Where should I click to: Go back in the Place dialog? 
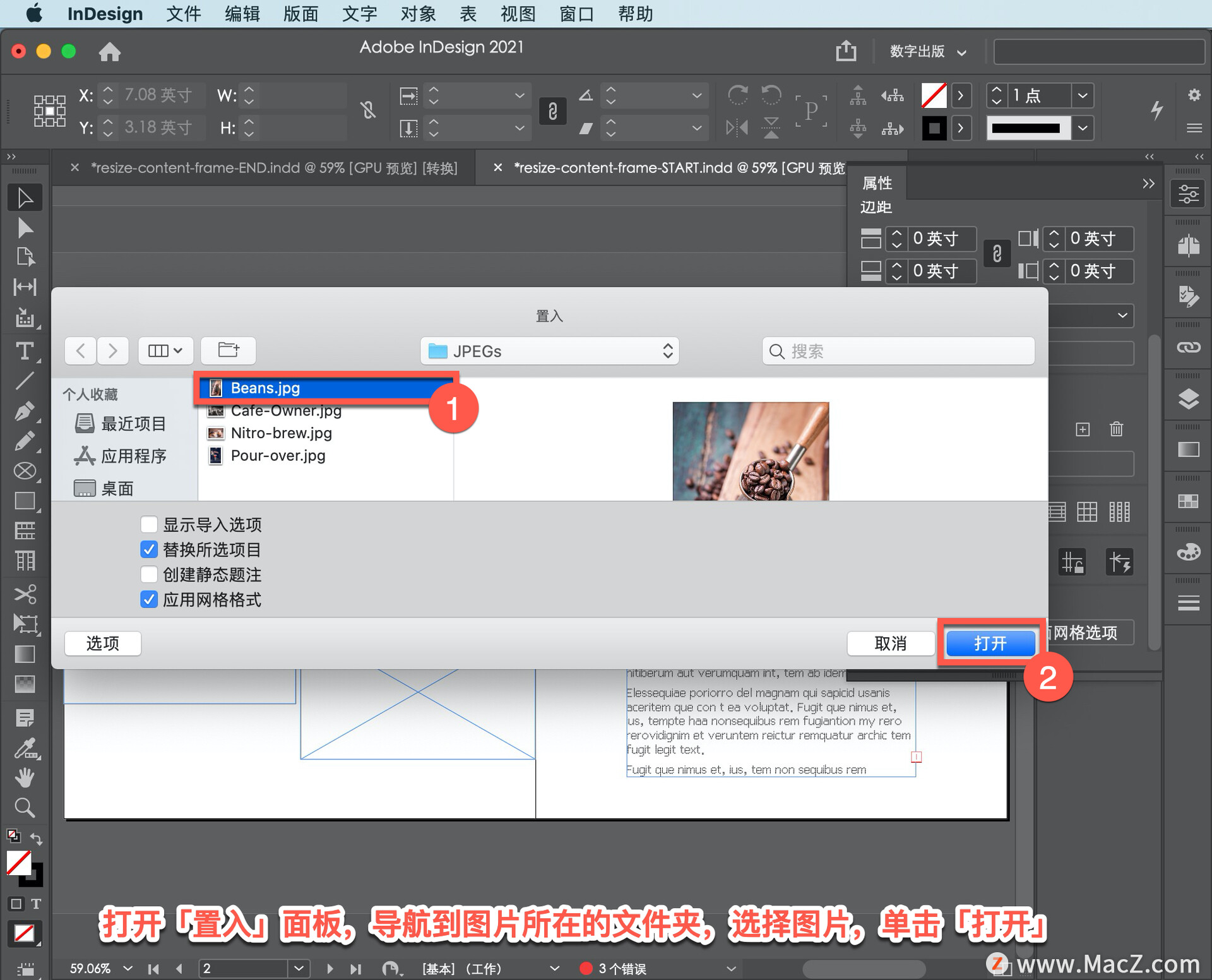(x=81, y=350)
